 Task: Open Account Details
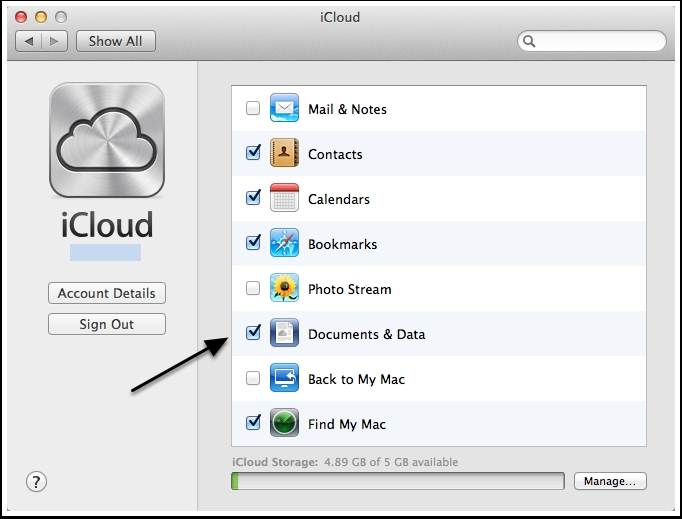[x=107, y=293]
